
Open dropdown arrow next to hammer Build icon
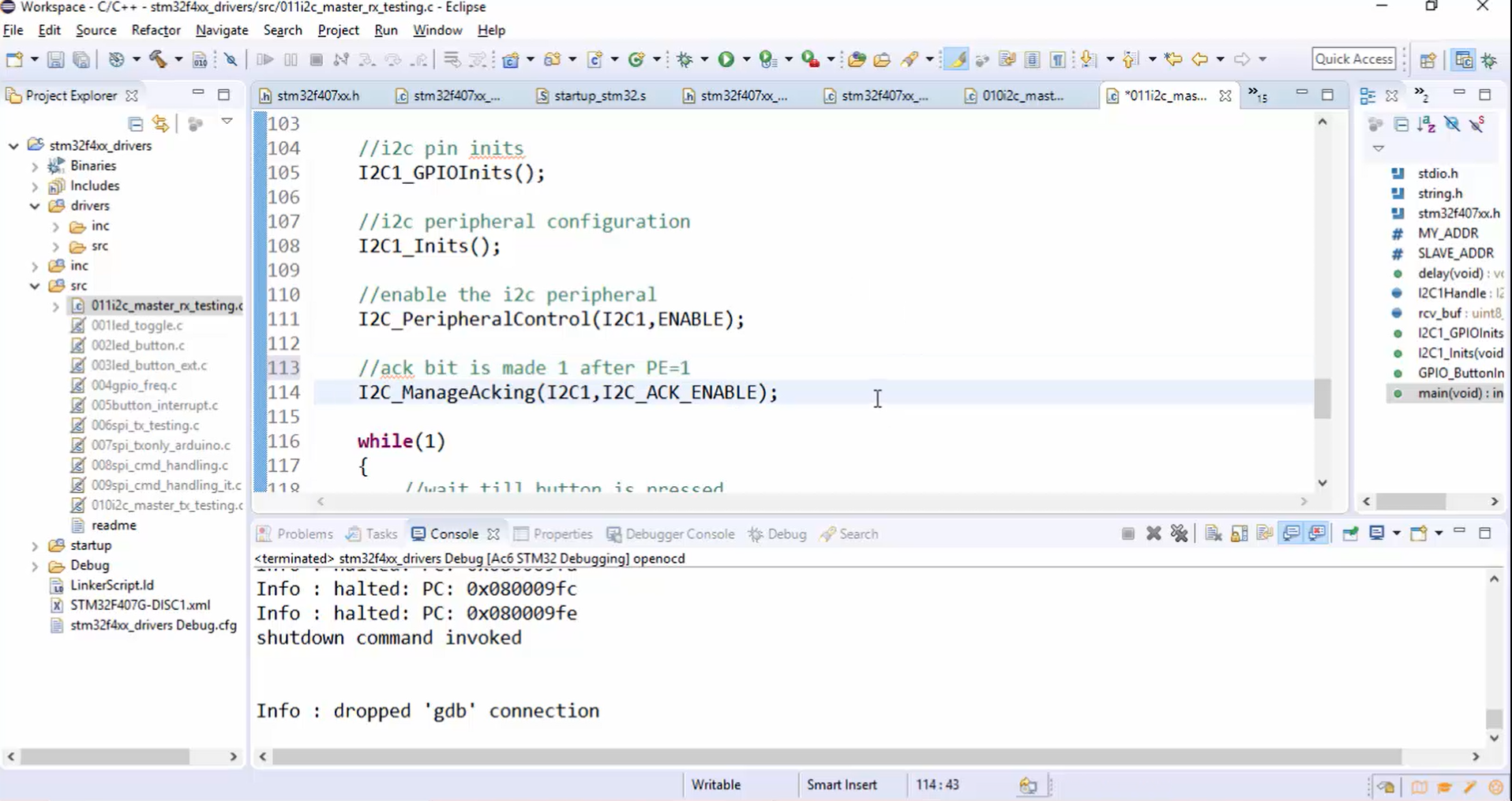(178, 59)
